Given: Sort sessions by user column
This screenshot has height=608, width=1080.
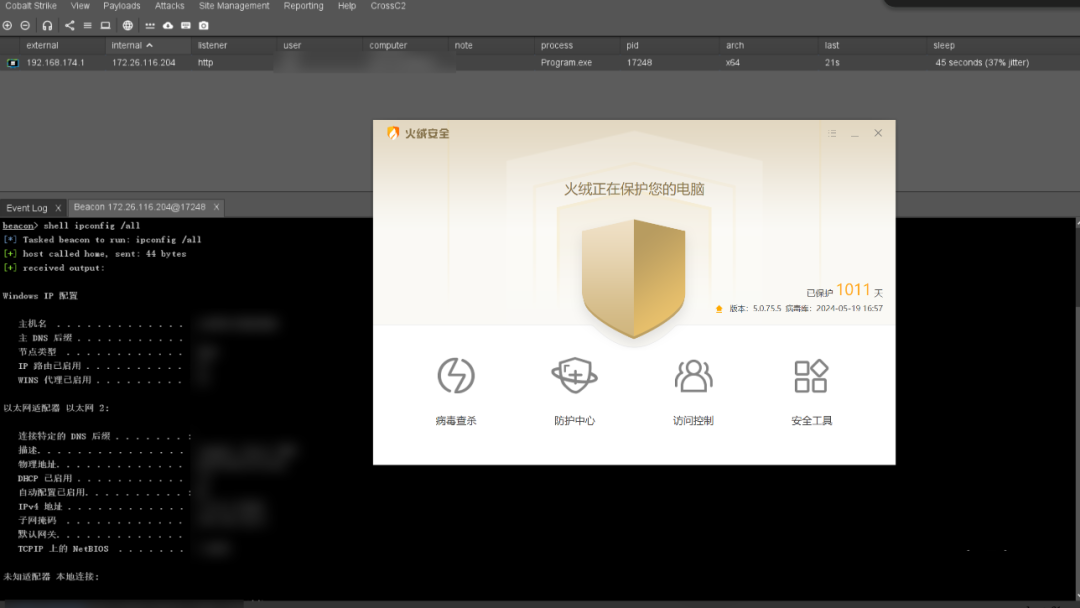Looking at the screenshot, I should 320,45.
